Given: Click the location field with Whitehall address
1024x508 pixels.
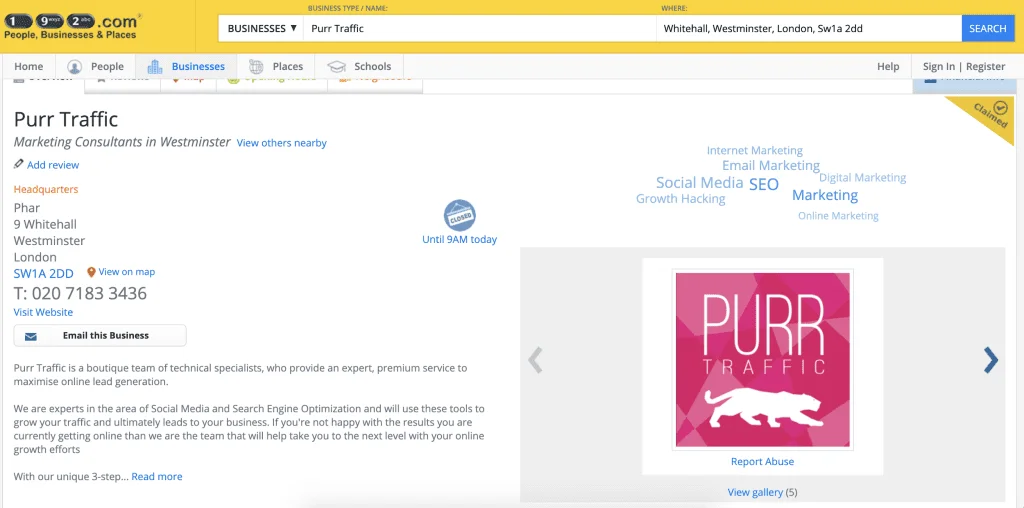Looking at the screenshot, I should click(x=808, y=29).
